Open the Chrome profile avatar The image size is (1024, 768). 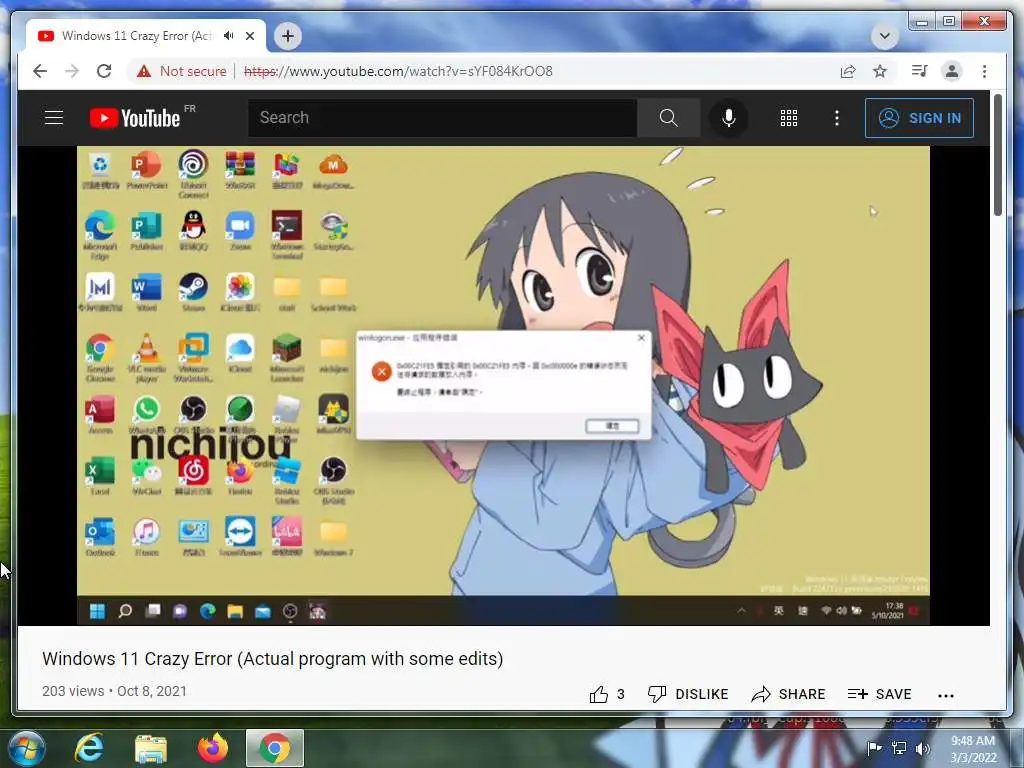click(x=952, y=71)
